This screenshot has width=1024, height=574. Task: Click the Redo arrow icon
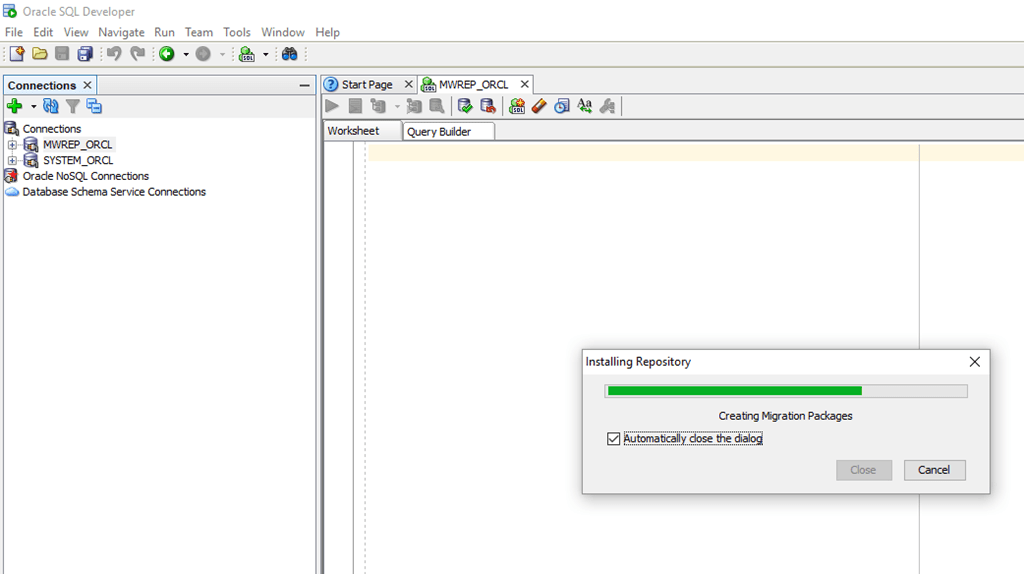137,54
